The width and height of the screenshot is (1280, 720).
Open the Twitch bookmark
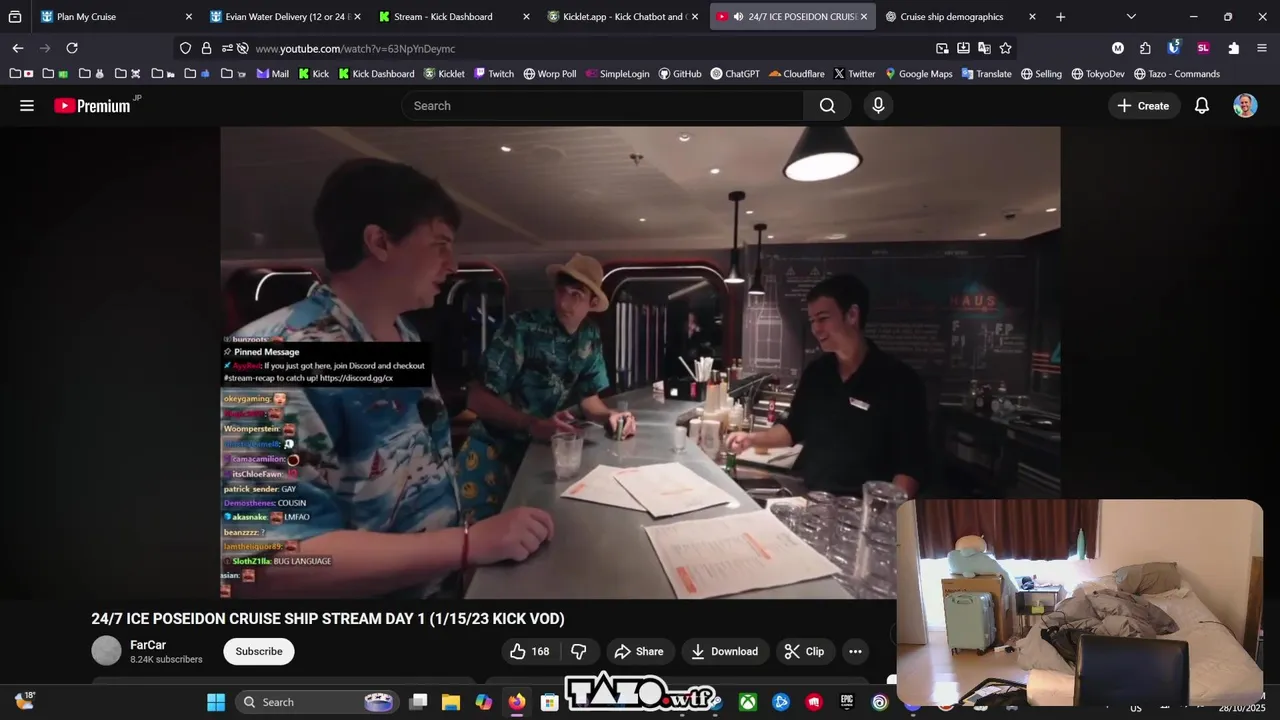[494, 73]
